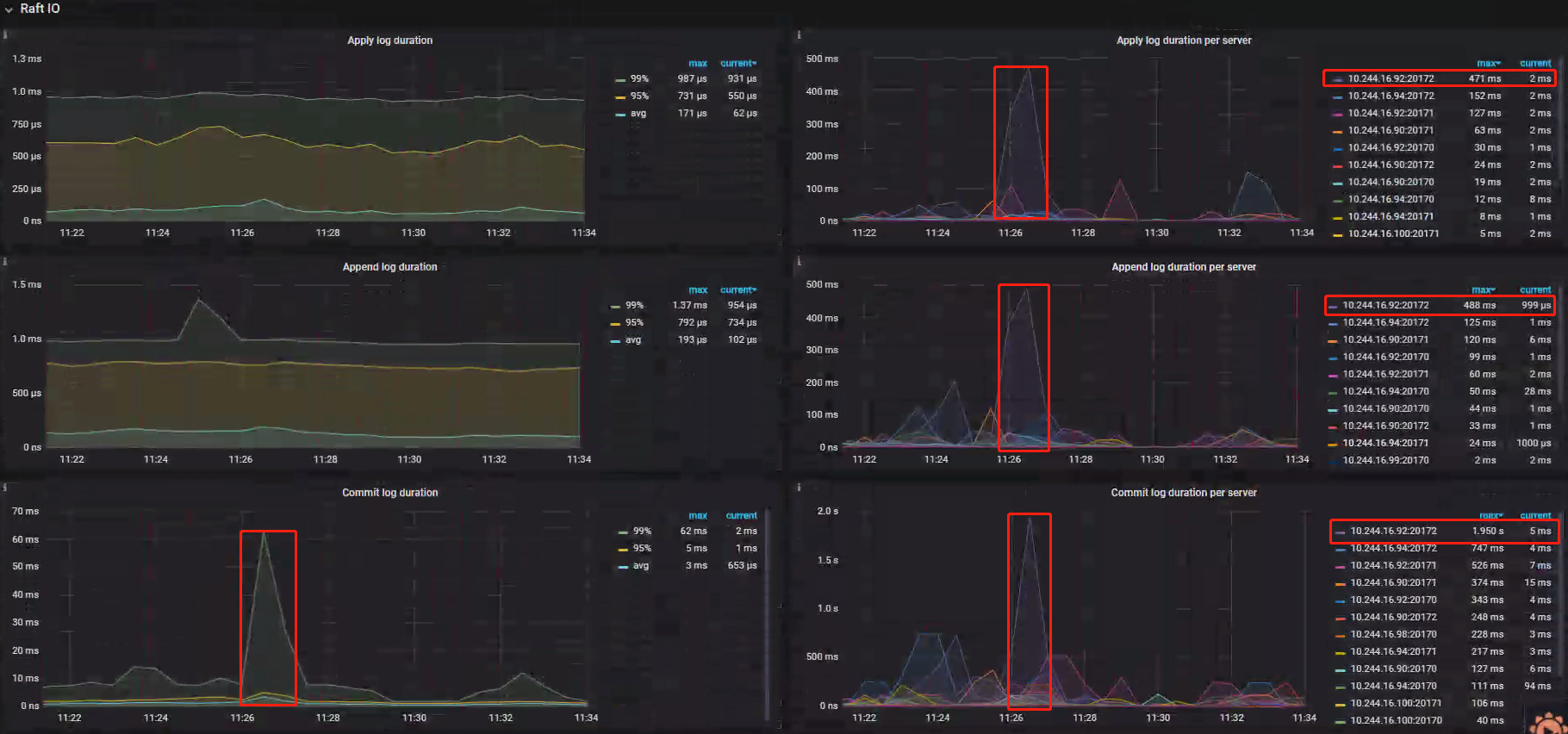Click 62 ms max value in Commit log duration legend
This screenshot has width=1568, height=734.
694,532
